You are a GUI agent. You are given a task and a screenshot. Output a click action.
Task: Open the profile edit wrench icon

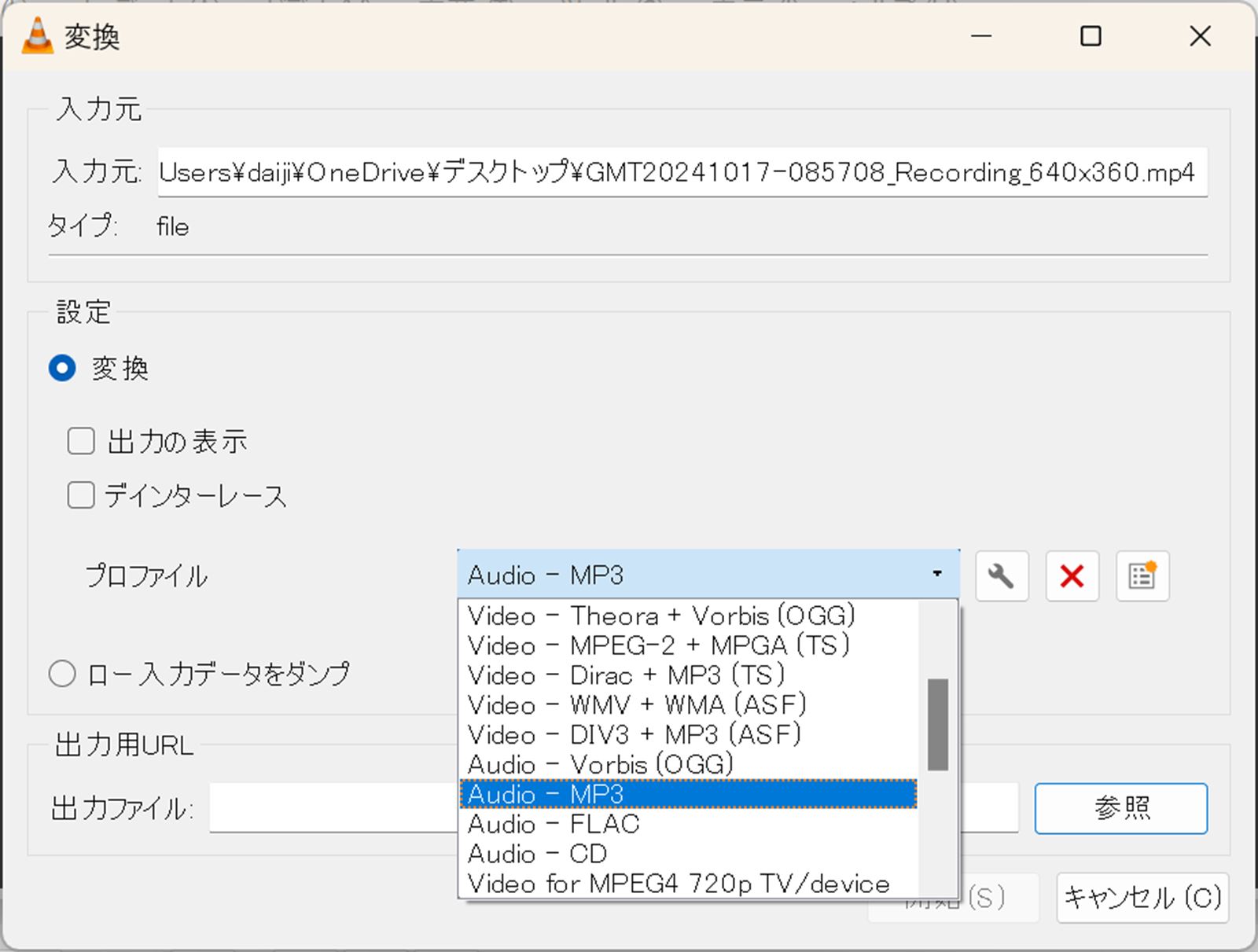tap(1002, 576)
